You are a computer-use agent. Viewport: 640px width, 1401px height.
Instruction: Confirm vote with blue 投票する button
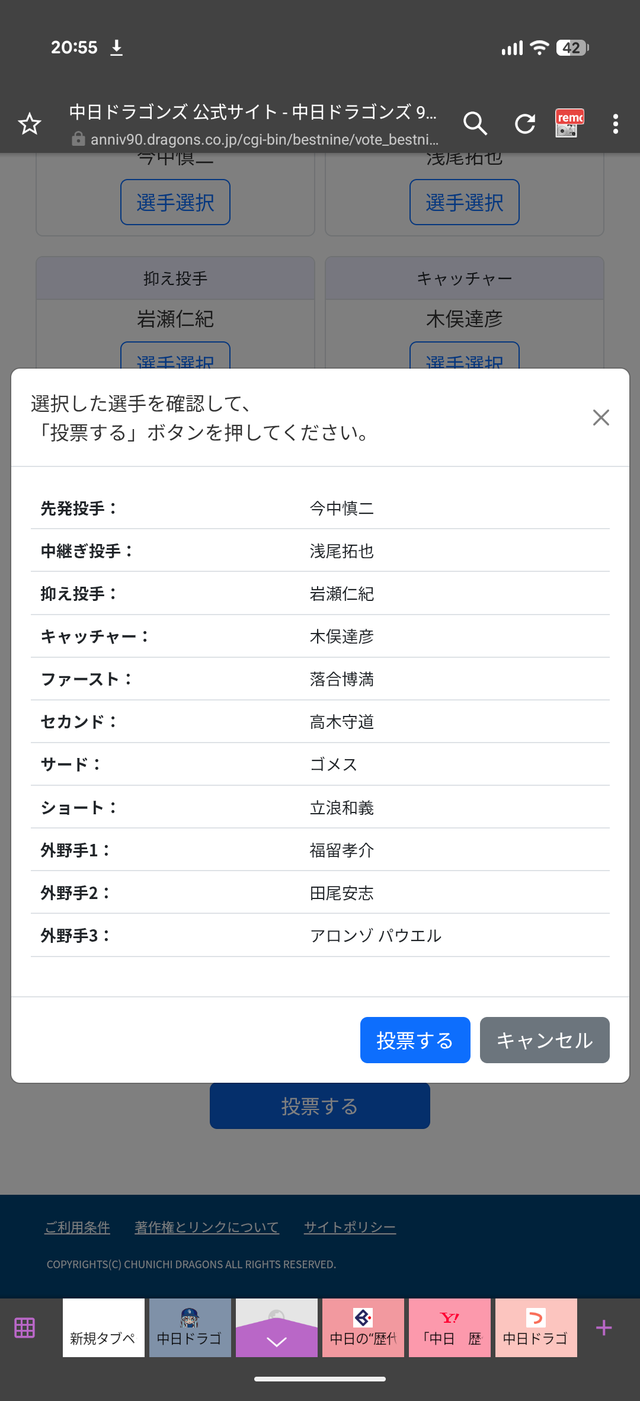(415, 1040)
